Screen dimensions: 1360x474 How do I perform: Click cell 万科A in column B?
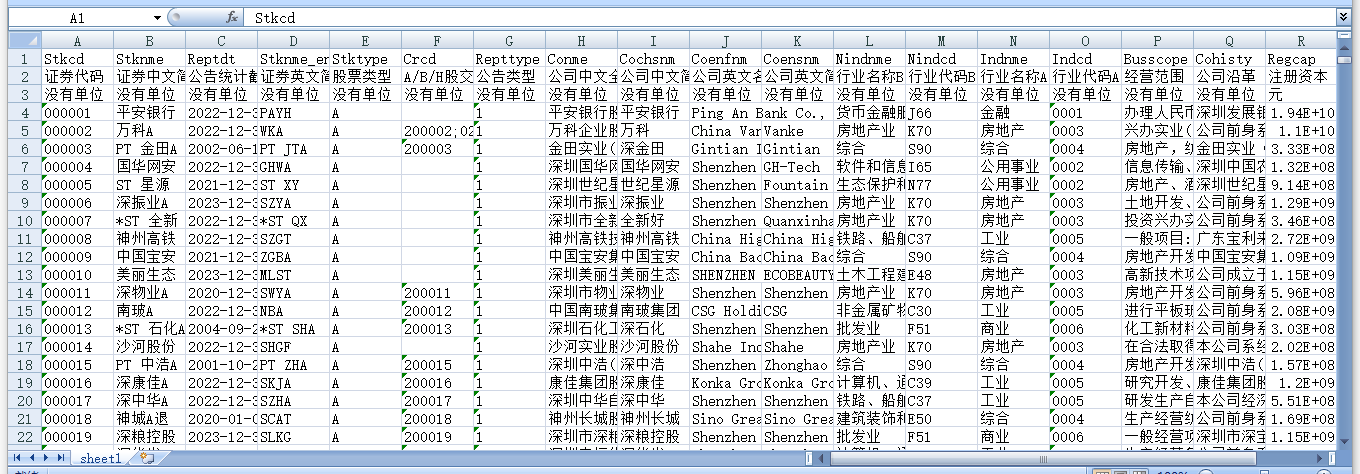coord(148,130)
